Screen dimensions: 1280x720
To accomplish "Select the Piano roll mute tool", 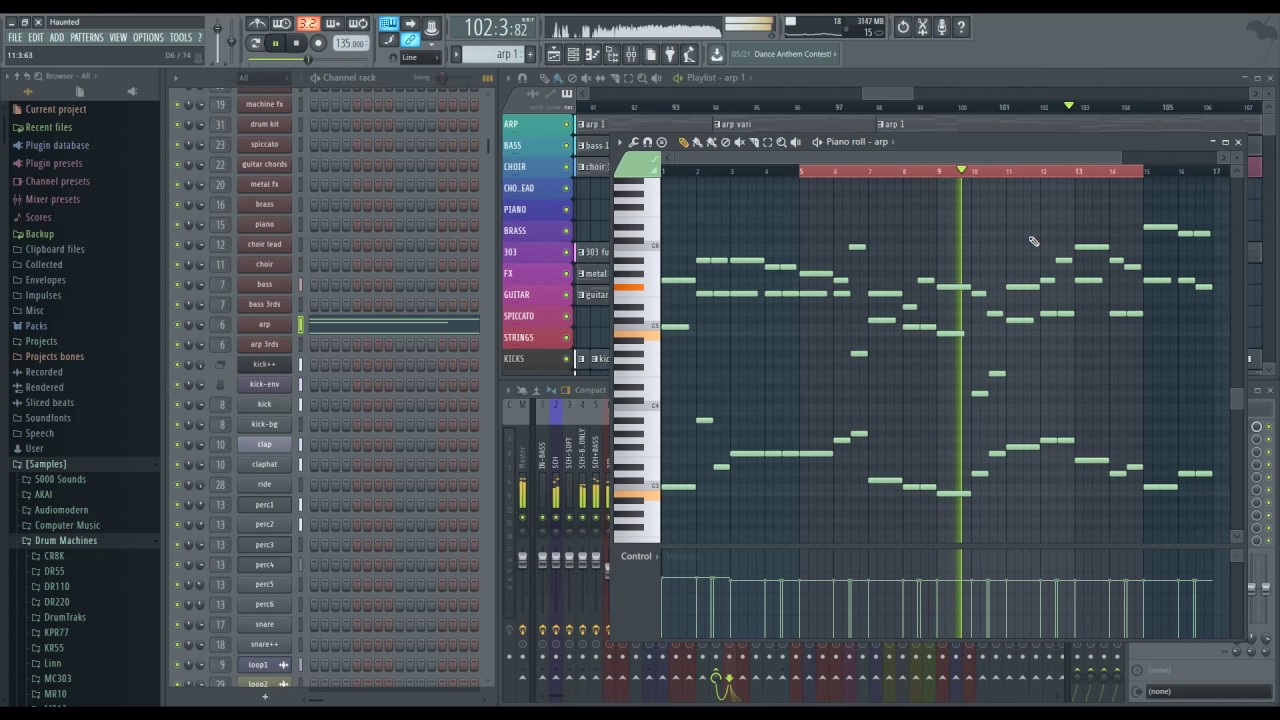I will pos(739,142).
